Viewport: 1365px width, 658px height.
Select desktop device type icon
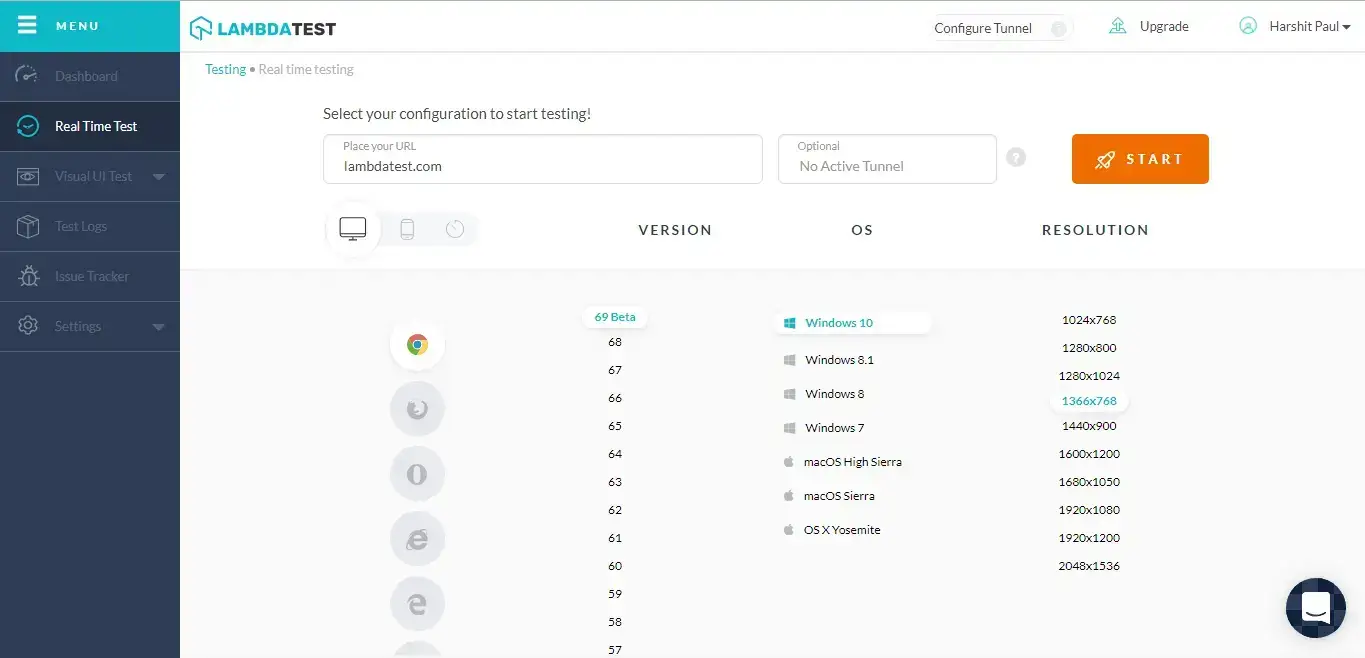(x=353, y=229)
